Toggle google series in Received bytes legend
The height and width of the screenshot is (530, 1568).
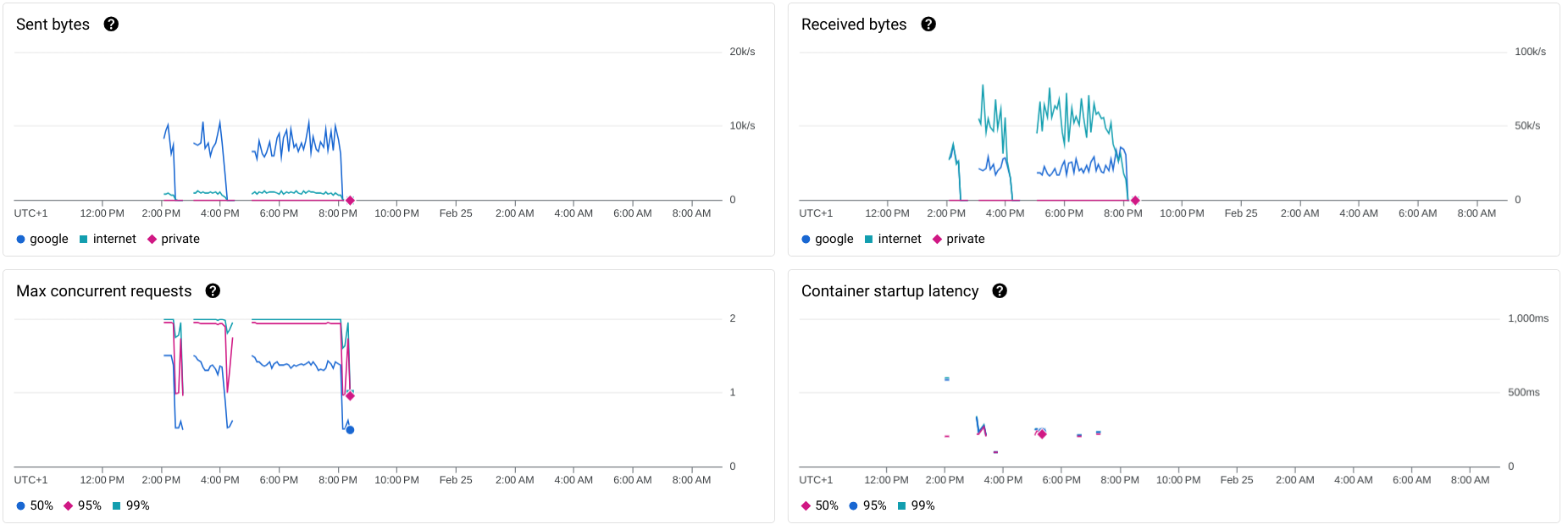click(828, 240)
